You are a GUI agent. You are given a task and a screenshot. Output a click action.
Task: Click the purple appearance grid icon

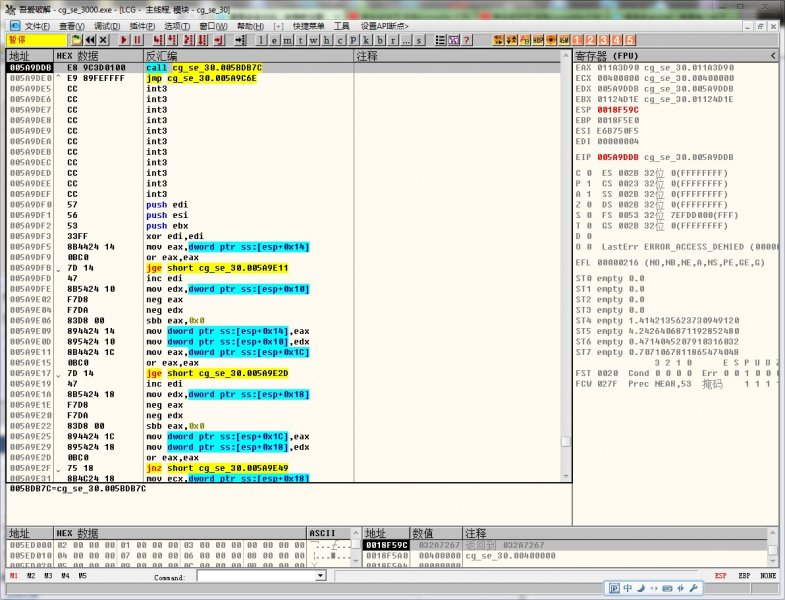[x=454, y=40]
